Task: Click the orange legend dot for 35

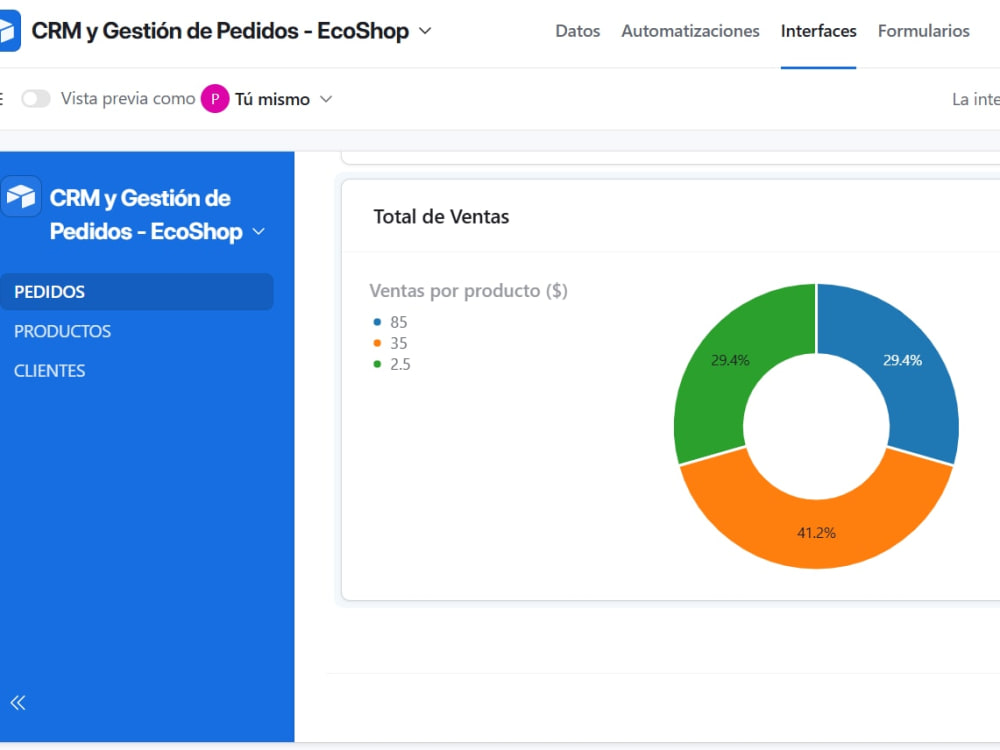Action: tap(377, 343)
